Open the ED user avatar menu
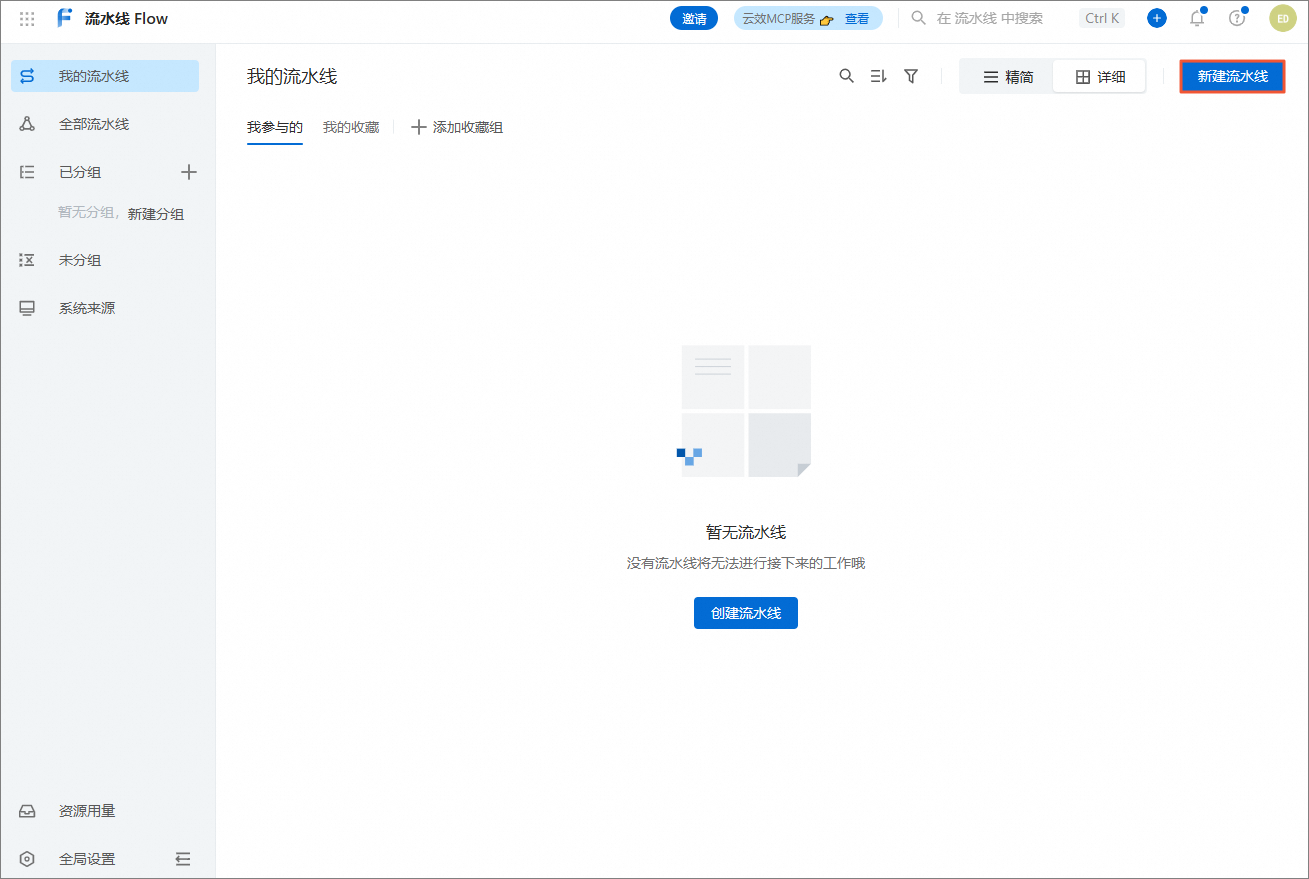The width and height of the screenshot is (1309, 879). pos(1283,18)
